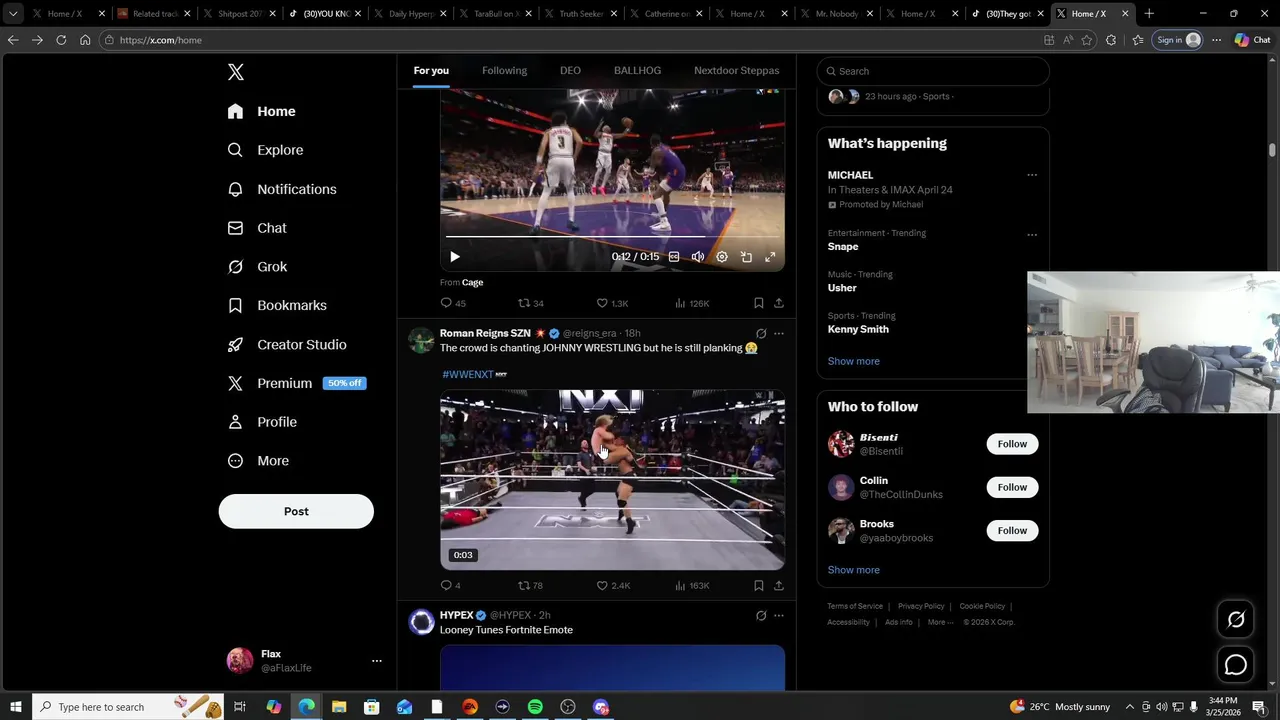
Task: Share the Cage video post
Action: [x=778, y=303]
